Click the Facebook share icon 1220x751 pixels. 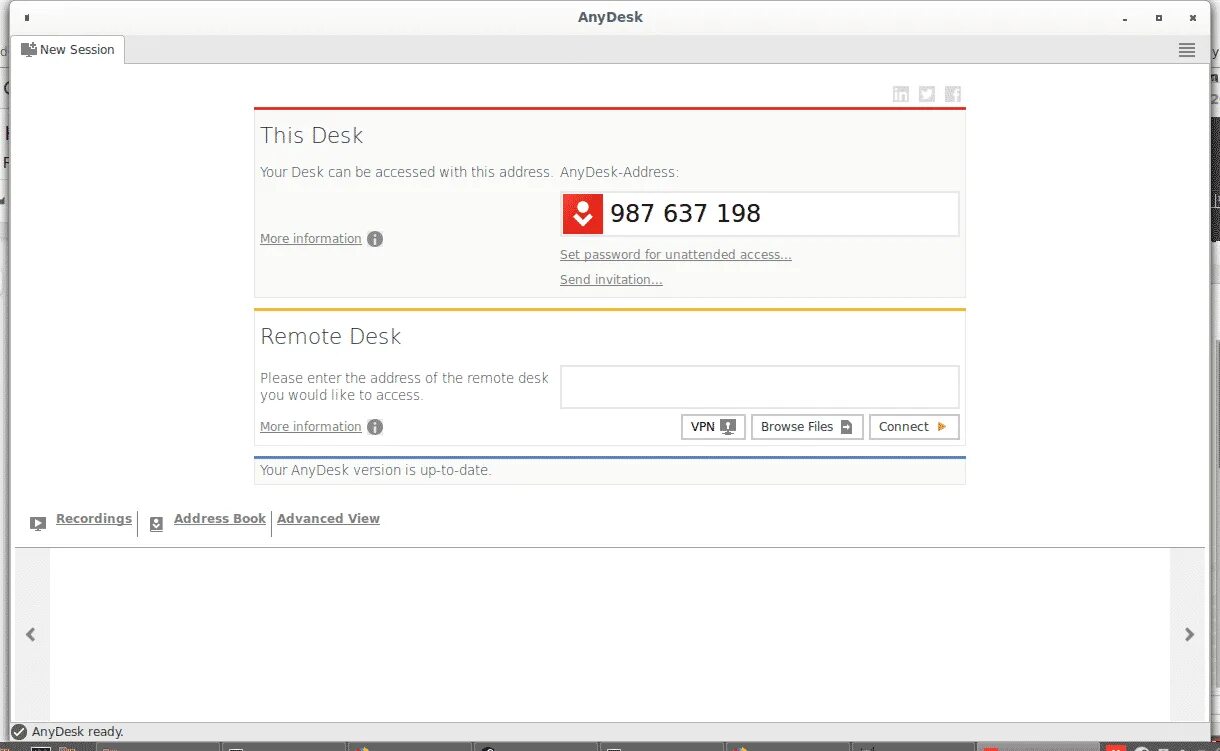click(953, 94)
